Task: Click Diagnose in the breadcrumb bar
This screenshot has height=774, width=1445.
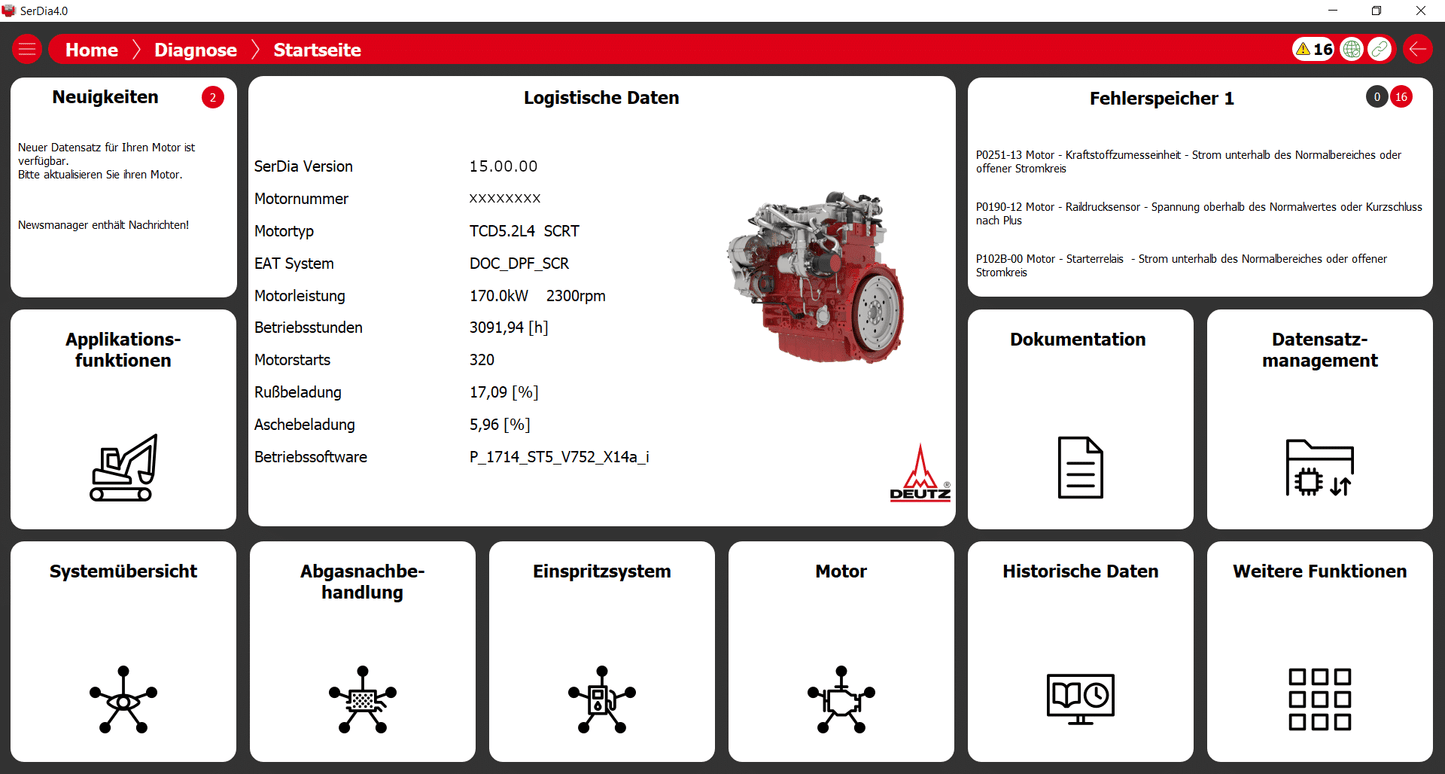Action: pyautogui.click(x=195, y=49)
